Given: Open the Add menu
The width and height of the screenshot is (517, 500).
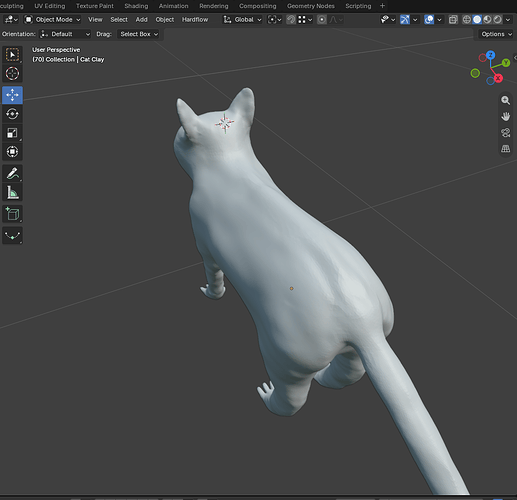Looking at the screenshot, I should [141, 20].
